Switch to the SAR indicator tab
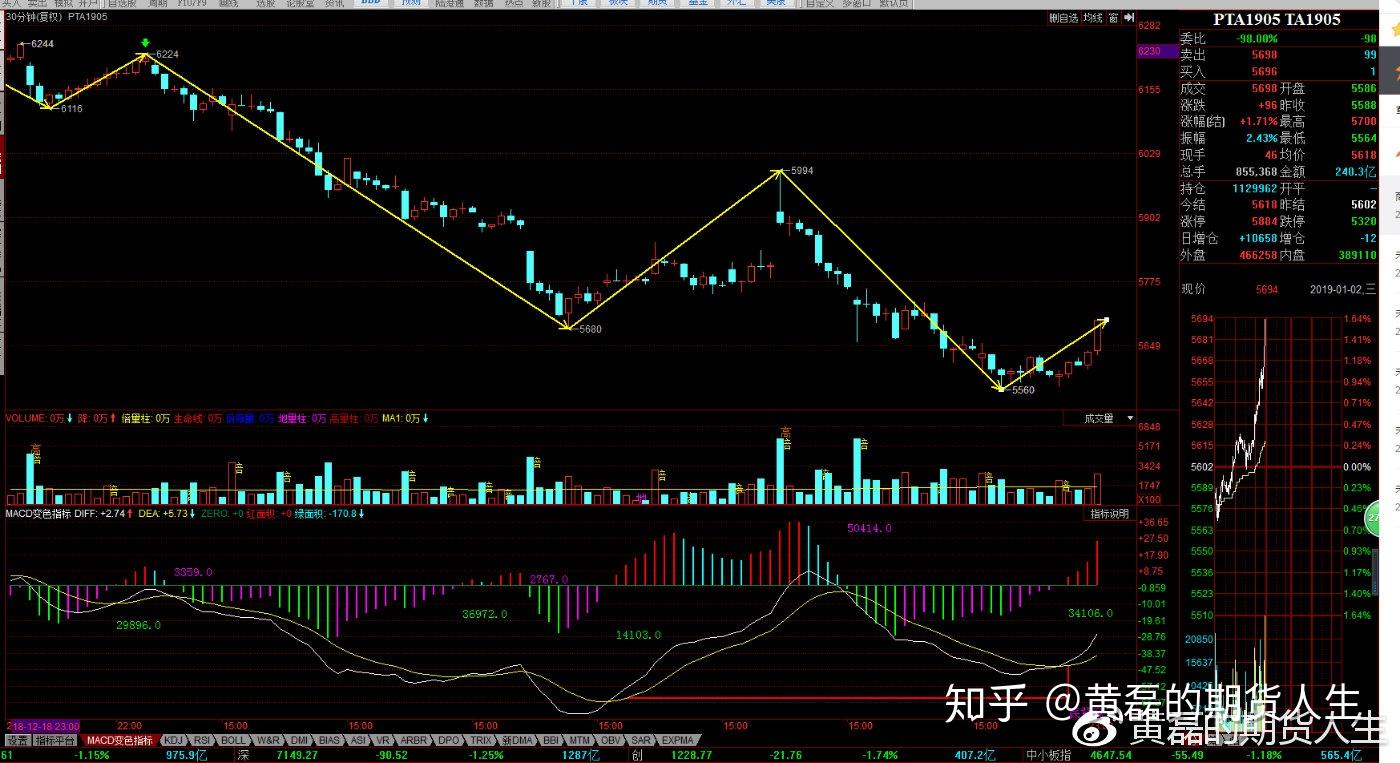The image size is (1400, 763). pos(640,741)
